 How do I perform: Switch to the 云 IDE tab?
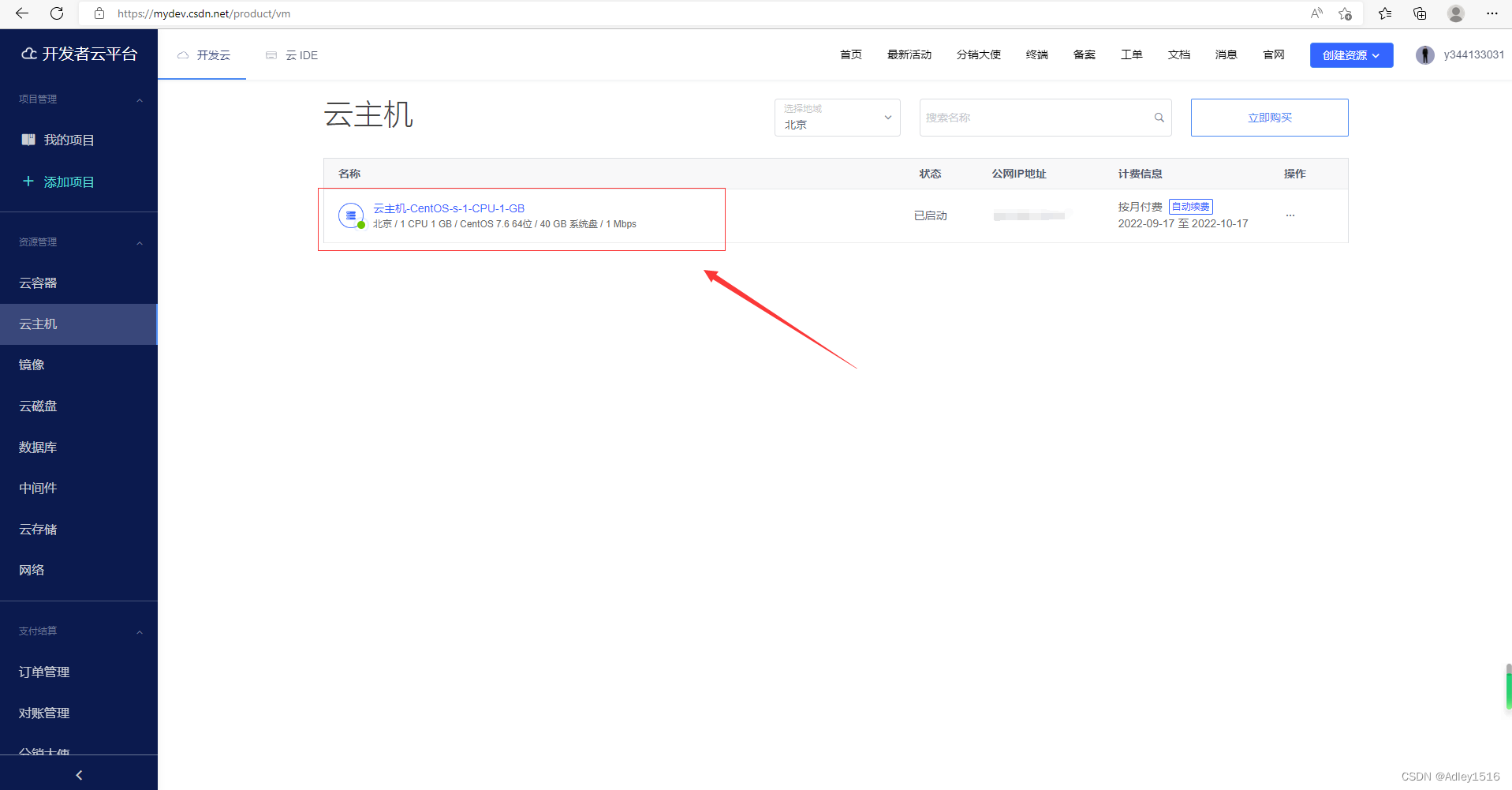tap(291, 54)
